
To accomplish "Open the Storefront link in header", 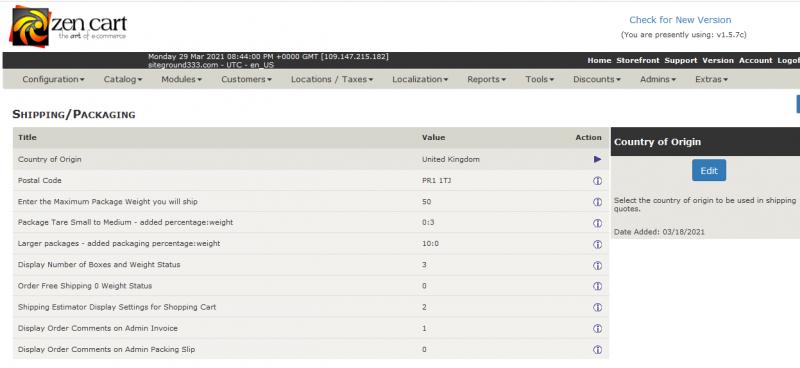I will 638,60.
